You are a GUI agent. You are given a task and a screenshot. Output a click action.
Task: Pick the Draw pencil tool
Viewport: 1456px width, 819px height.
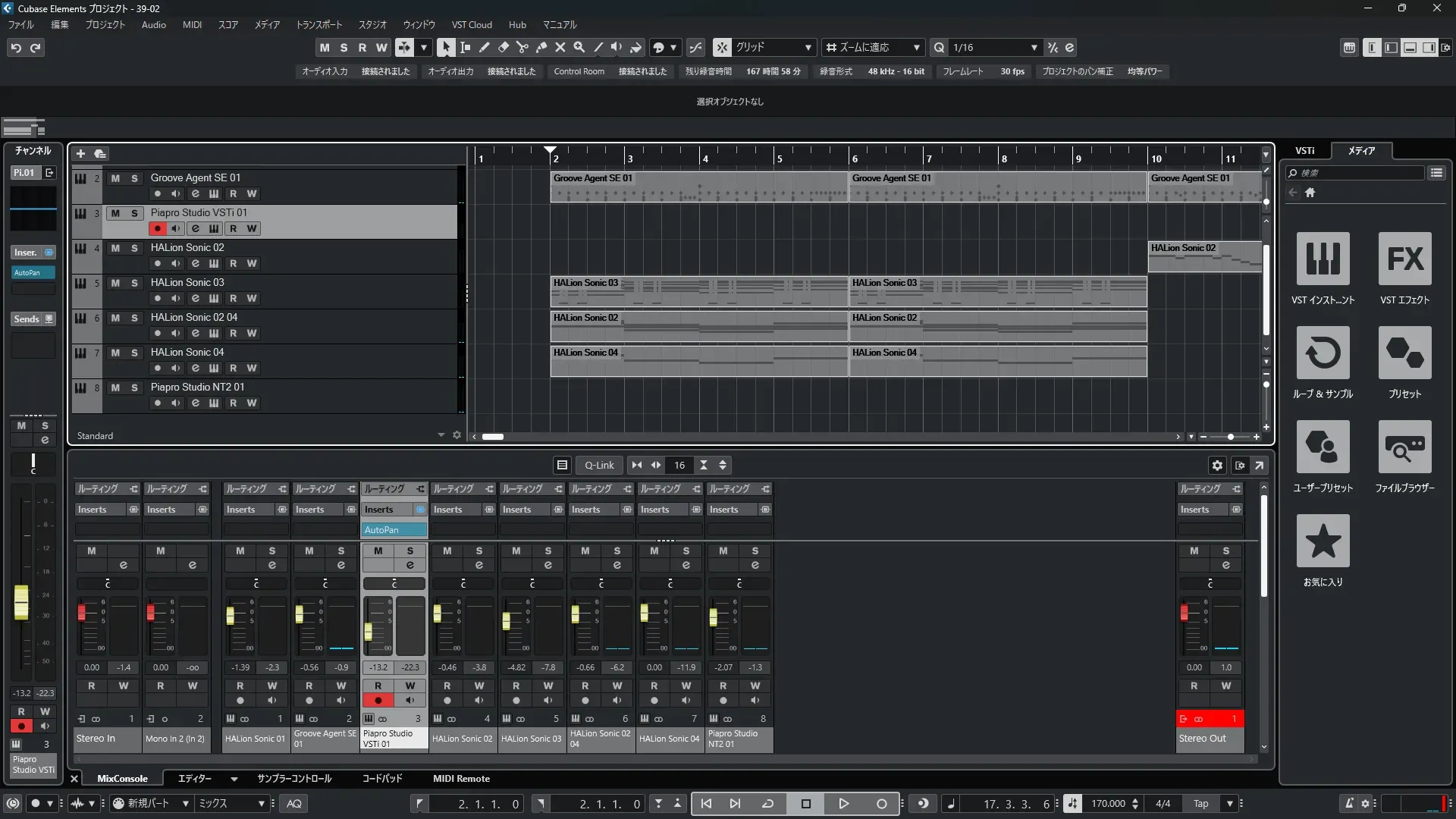coord(485,48)
